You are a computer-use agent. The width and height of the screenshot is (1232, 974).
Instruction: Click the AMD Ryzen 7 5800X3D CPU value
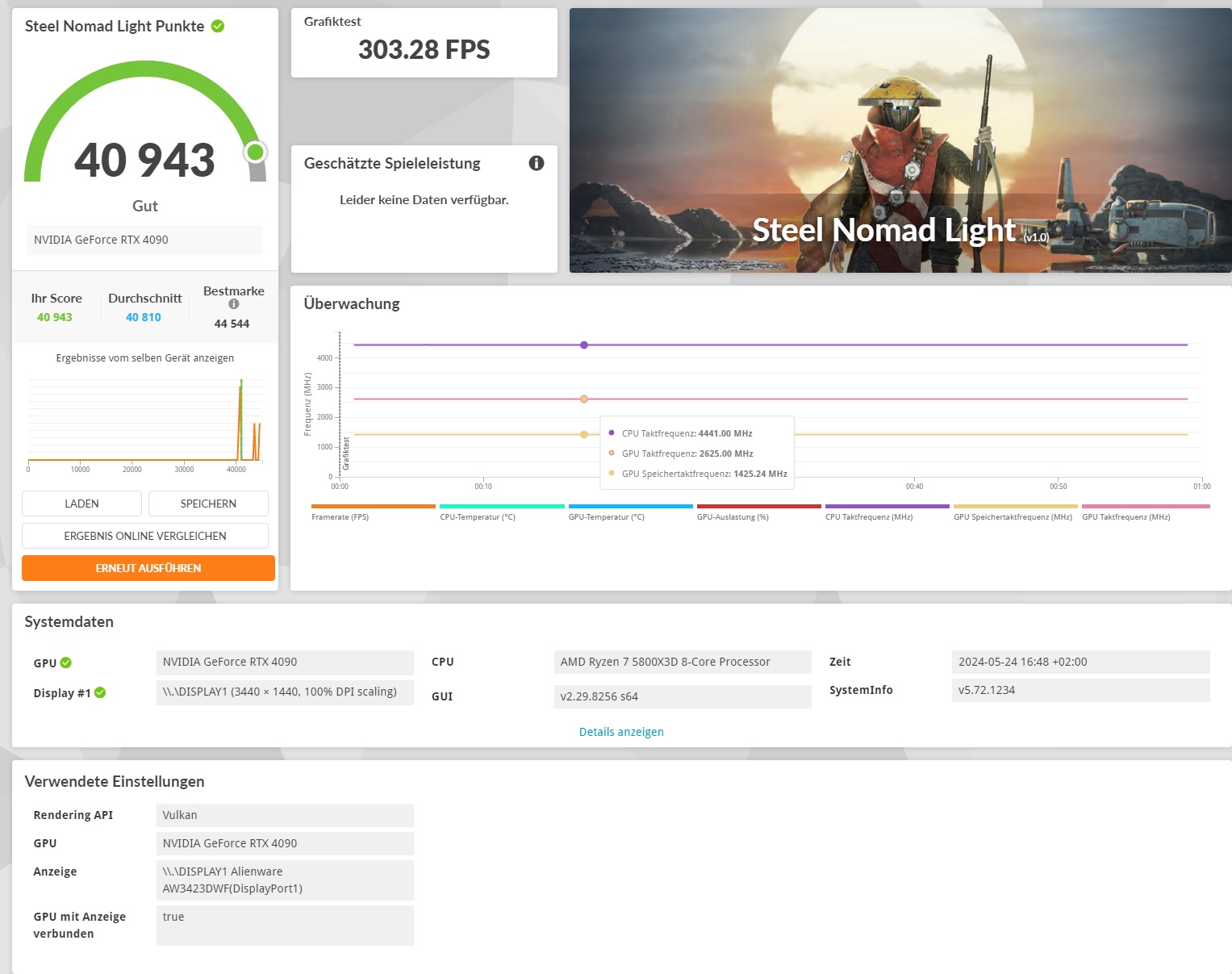click(x=683, y=662)
